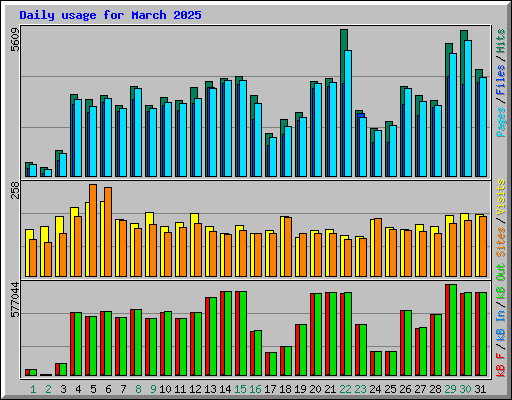
Task: Click day label 12 on the axis
Action: point(195,389)
